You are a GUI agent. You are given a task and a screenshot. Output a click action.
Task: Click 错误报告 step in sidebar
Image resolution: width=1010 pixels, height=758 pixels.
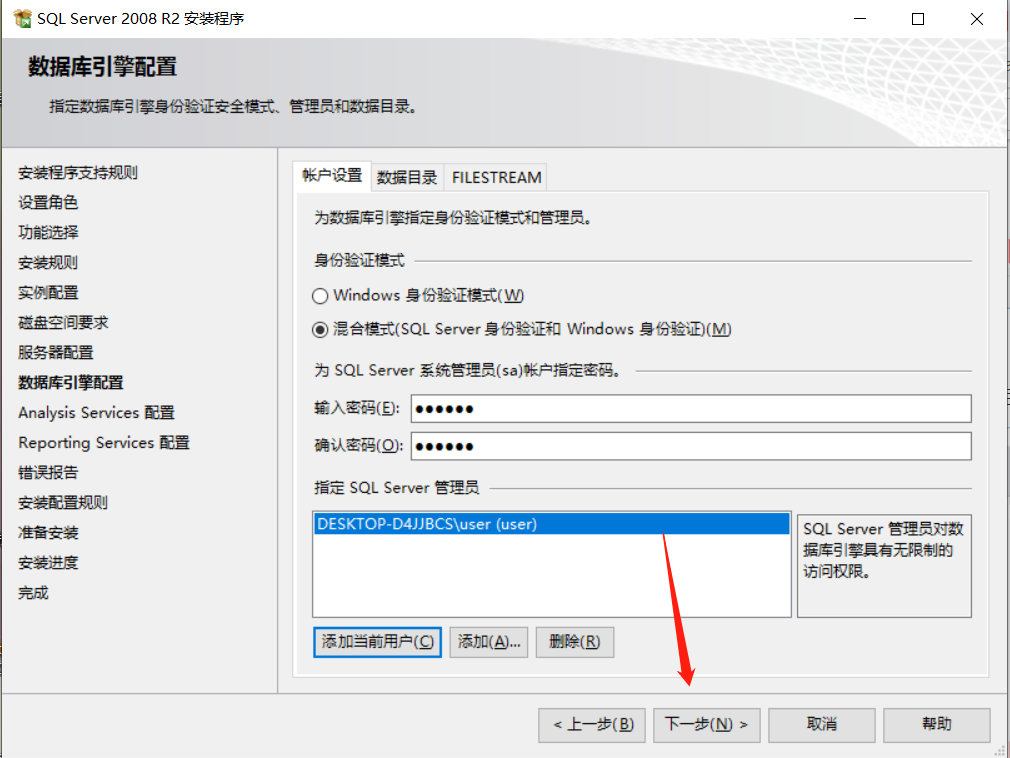click(x=48, y=473)
